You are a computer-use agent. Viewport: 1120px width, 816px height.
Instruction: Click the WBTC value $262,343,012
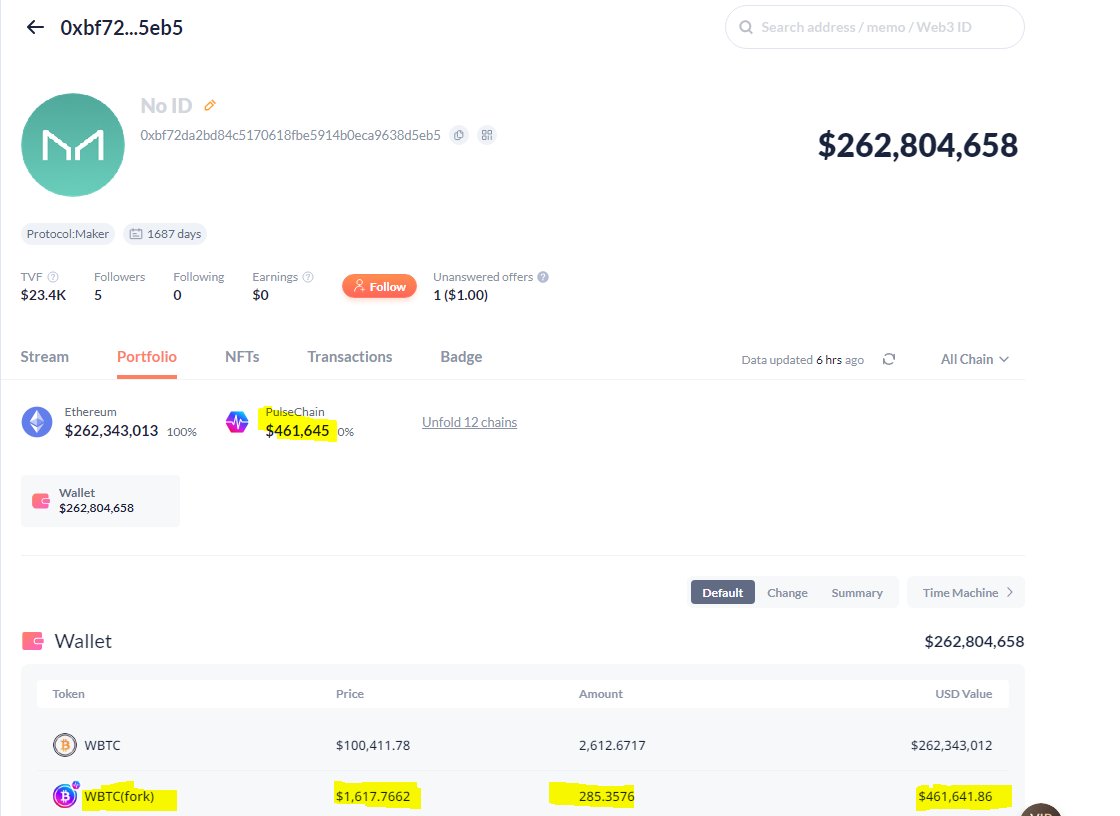[951, 745]
